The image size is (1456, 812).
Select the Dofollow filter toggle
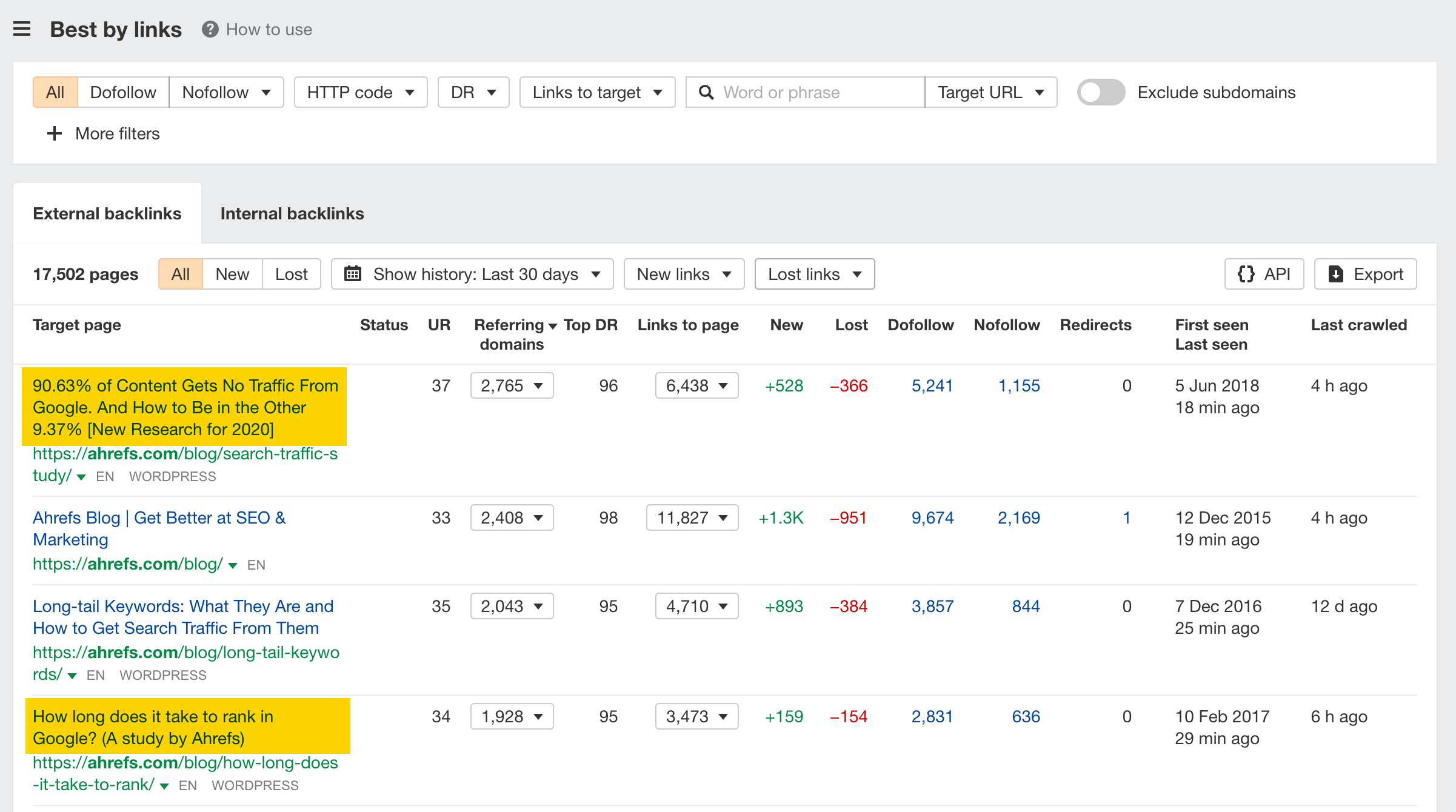coord(121,92)
